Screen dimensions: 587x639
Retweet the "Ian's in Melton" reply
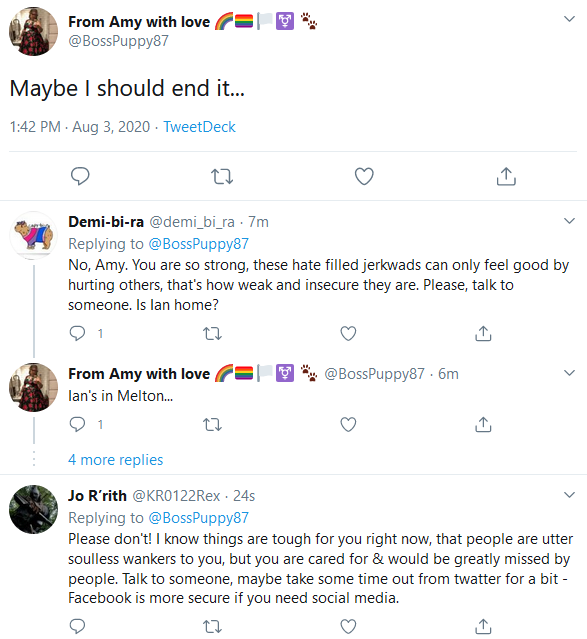[x=212, y=425]
